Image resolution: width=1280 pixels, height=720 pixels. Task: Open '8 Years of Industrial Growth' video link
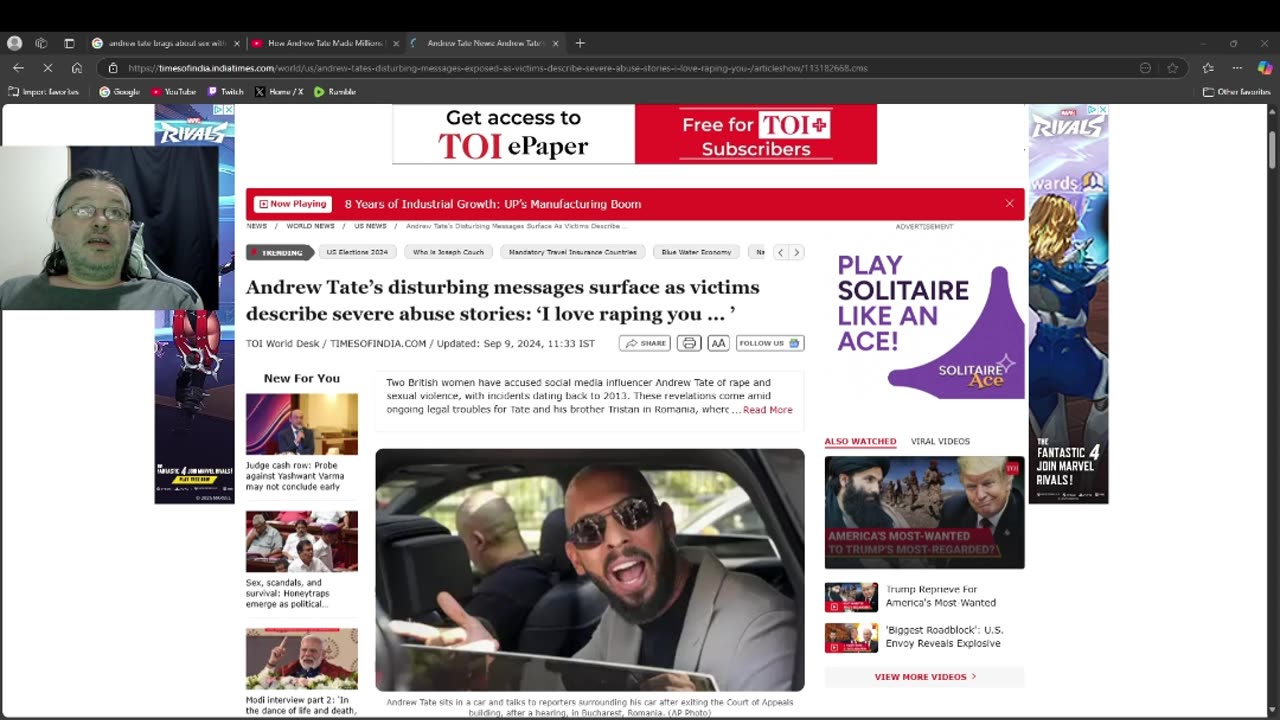(493, 204)
